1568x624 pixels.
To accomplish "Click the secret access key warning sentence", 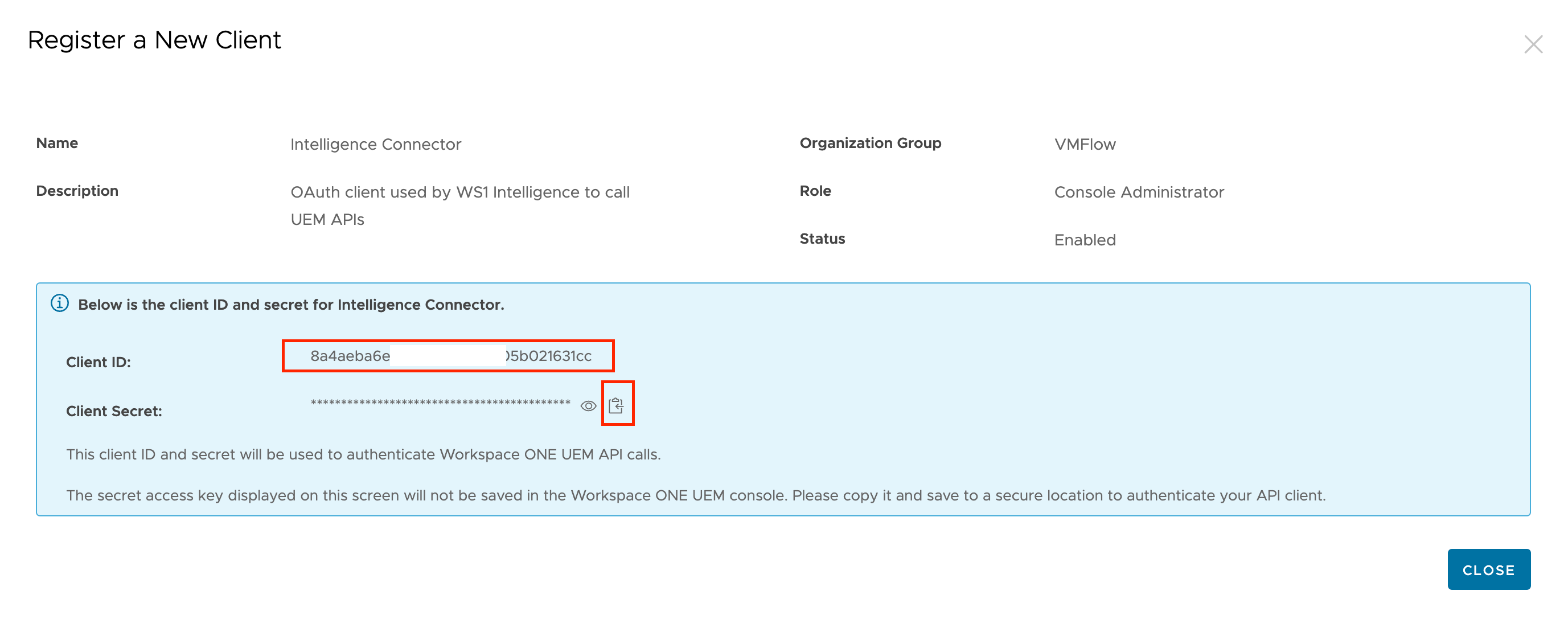I will pos(696,495).
